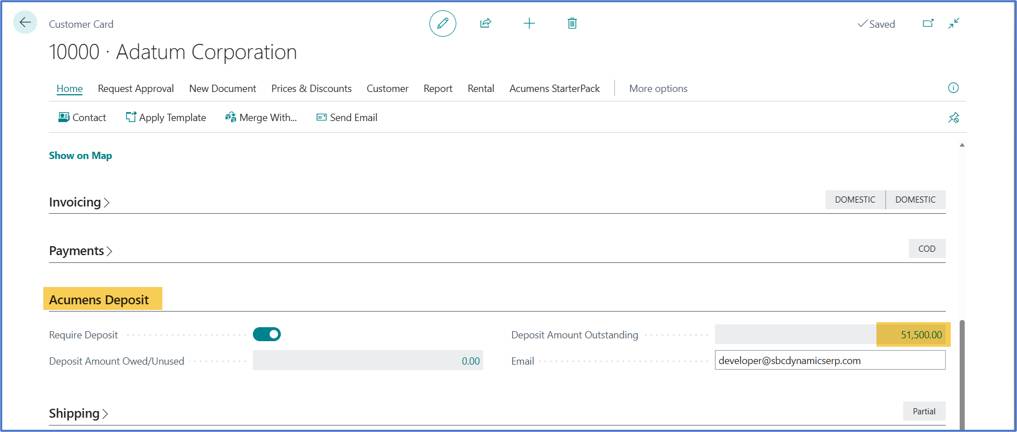Click the 10000 · Adatum Corporation title
This screenshot has width=1017, height=432.
pos(173,52)
